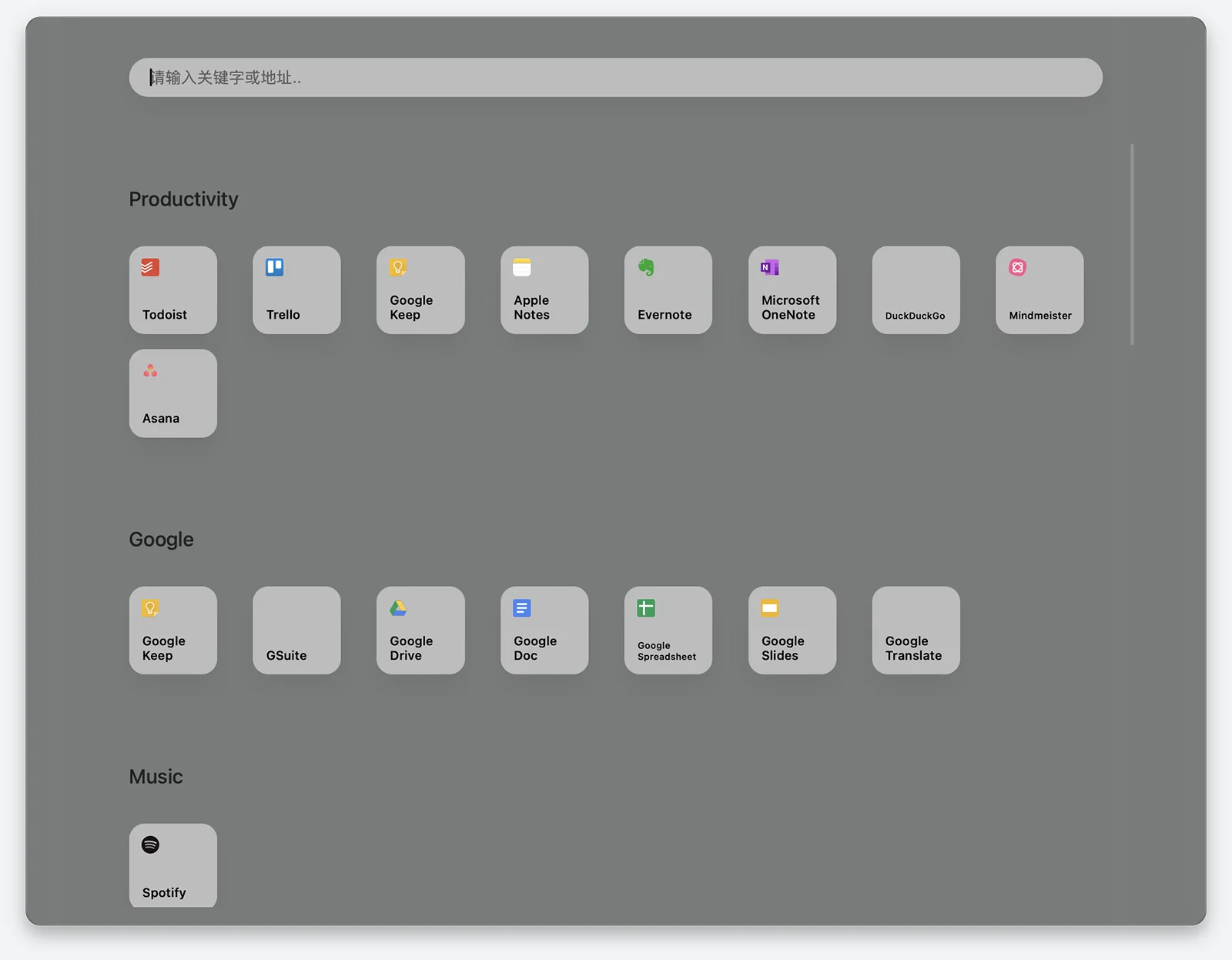Launch the Google Translate tile
Screen dimensions: 1232x960
point(916,631)
